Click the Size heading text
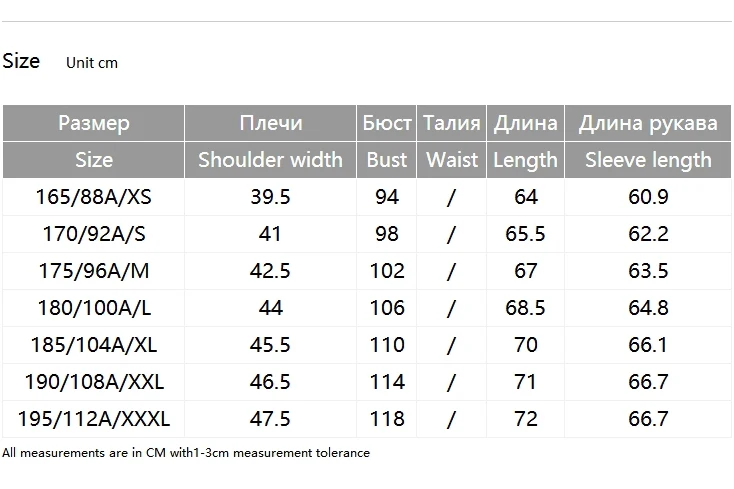Viewport: 734px width, 489px height. click(21, 61)
